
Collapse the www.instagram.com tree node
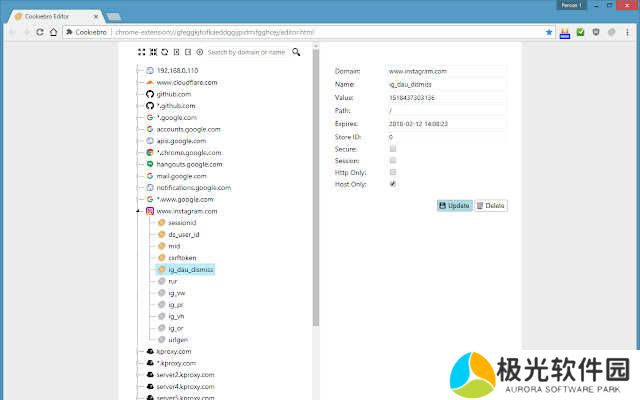(138, 212)
